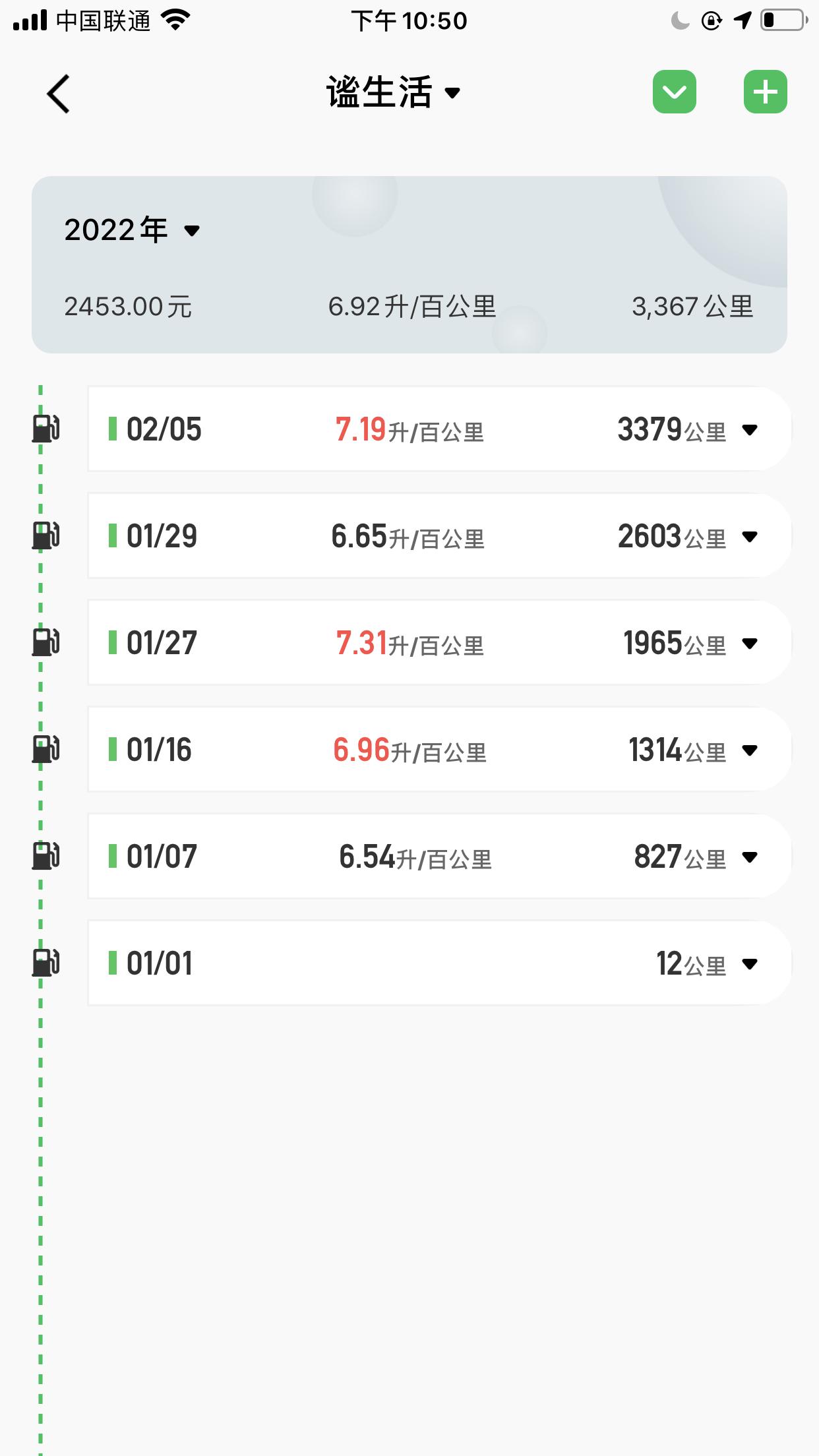The image size is (819, 1456).
Task: Expand the 1965公里 record arrow
Action: (750, 644)
